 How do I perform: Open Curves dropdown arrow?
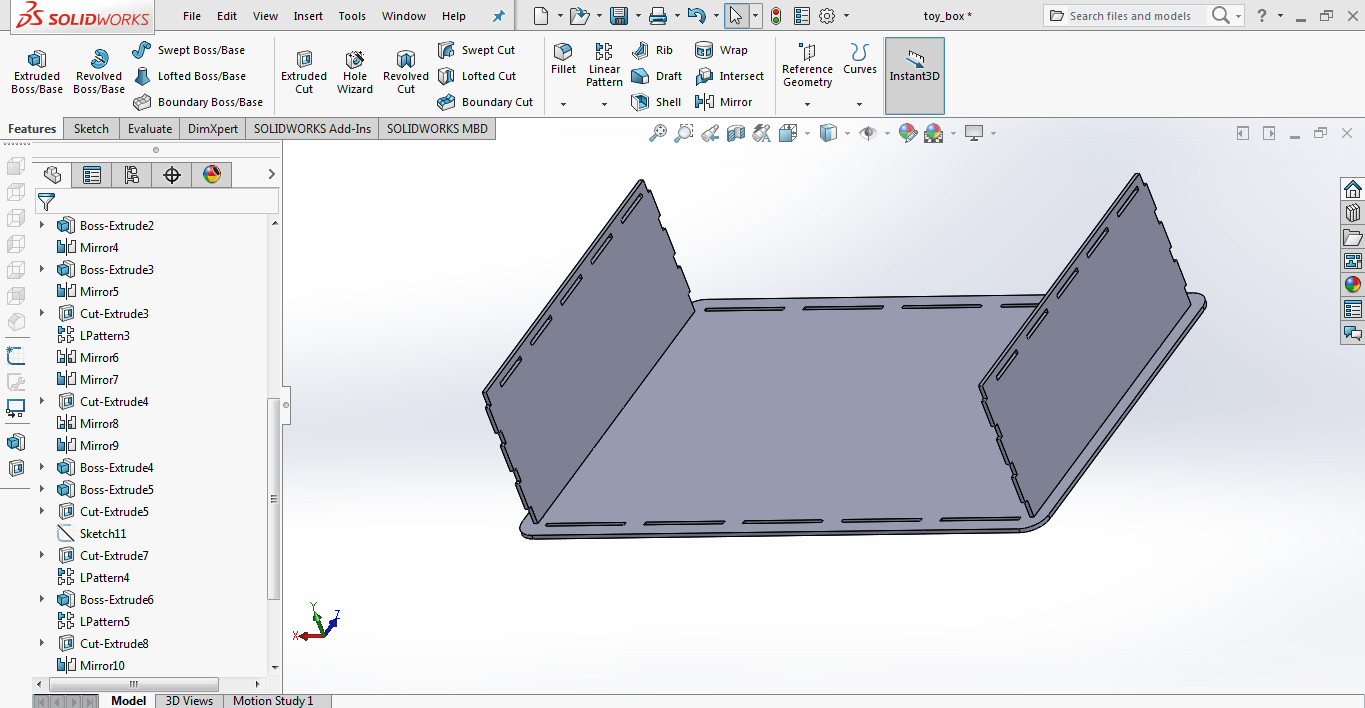click(859, 104)
